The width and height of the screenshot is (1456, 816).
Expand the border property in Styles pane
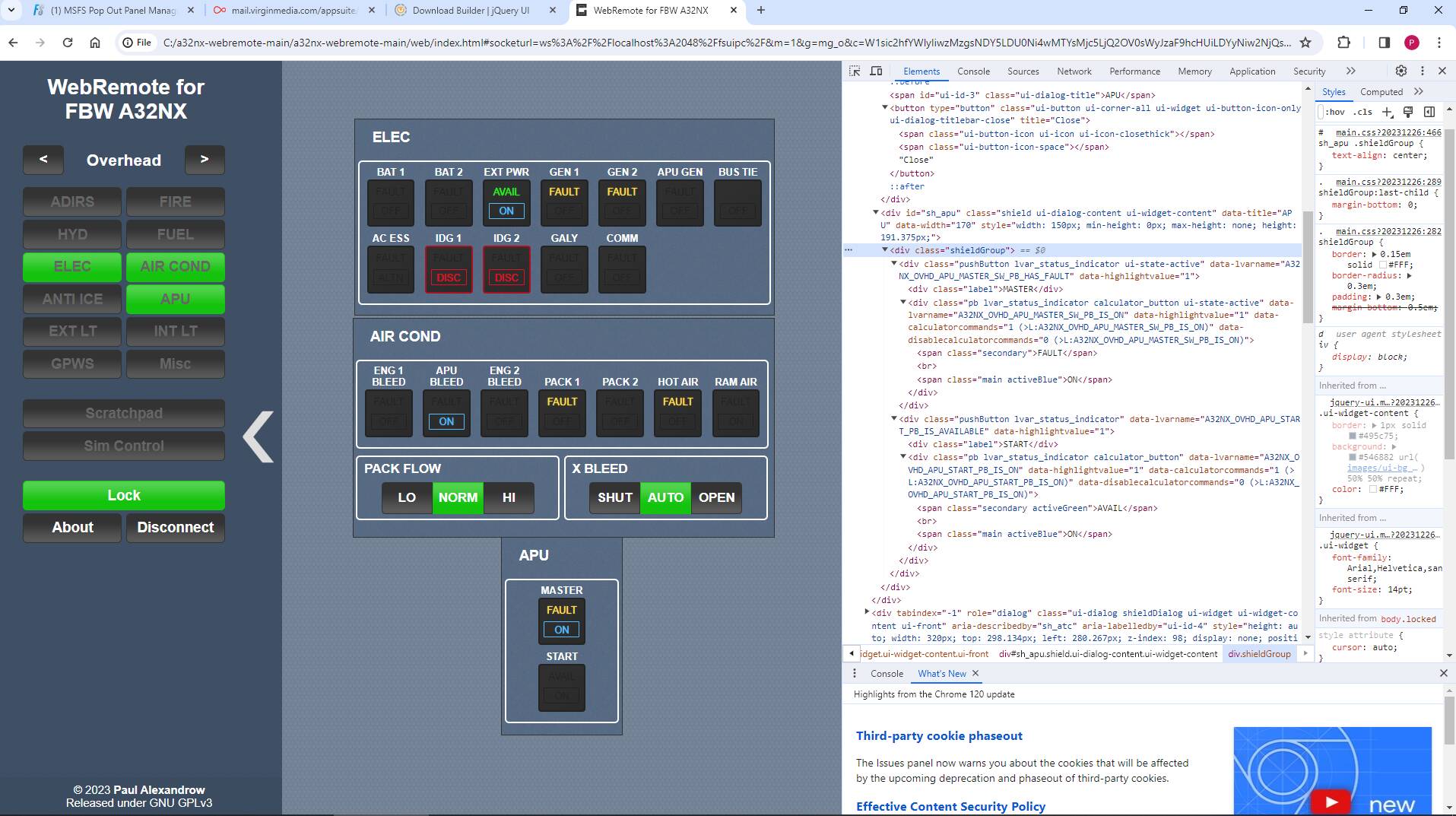pos(1373,253)
